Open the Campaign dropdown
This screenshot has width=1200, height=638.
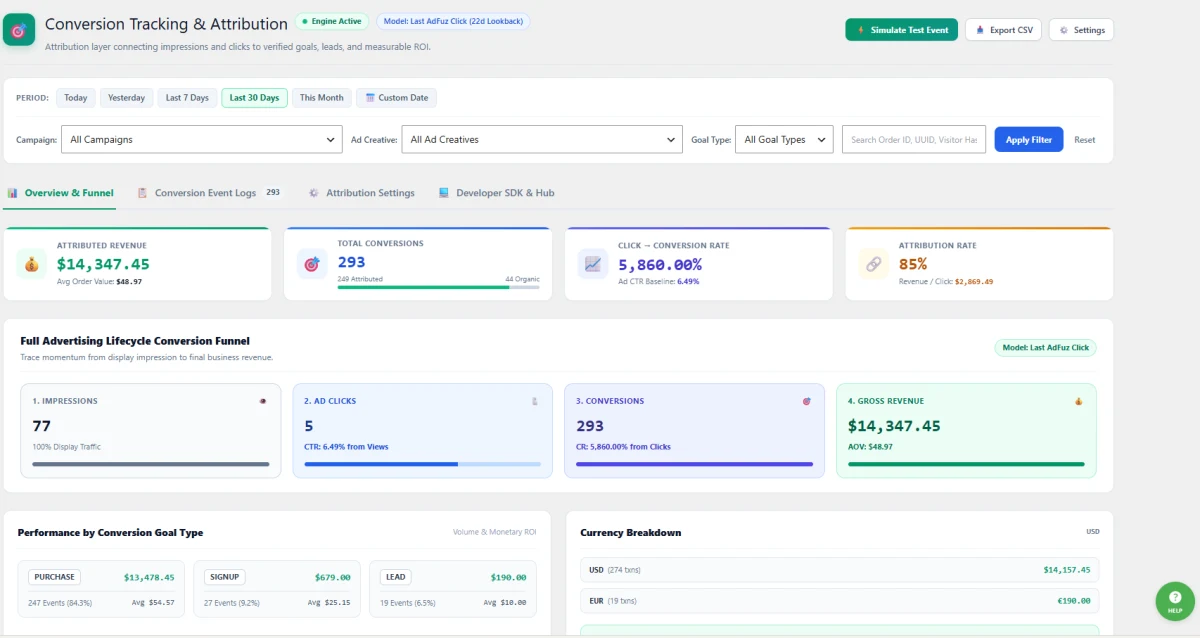click(202, 140)
